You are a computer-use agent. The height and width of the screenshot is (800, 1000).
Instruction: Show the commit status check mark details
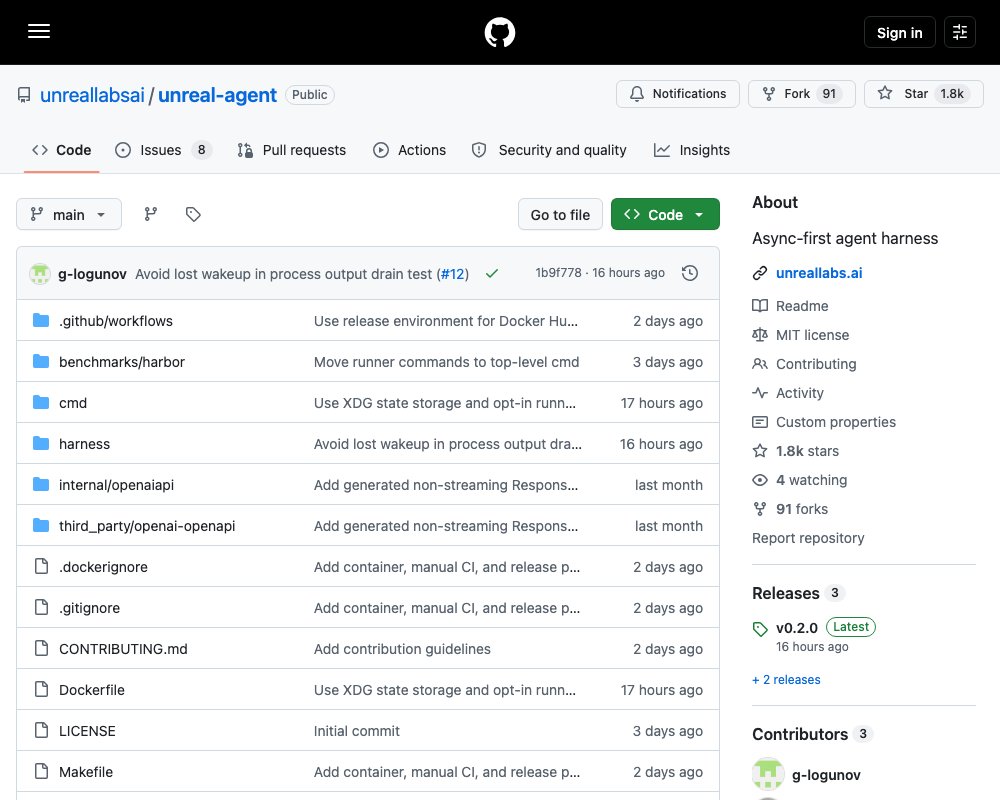click(x=492, y=274)
